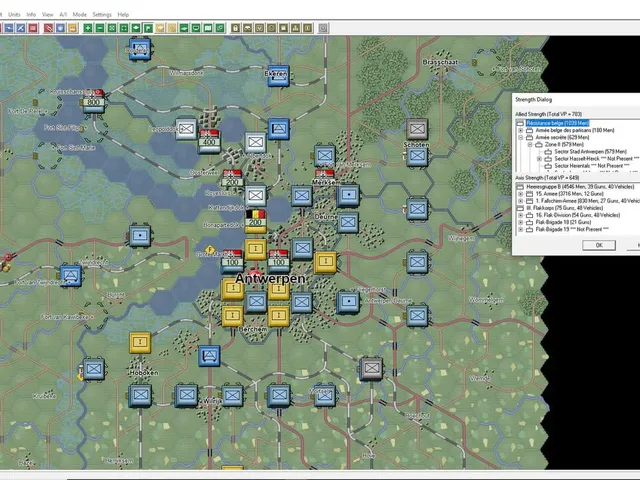Screen dimensions: 640x480
Task: Click the blue crossed-lines toolbar icon
Action: pyautogui.click(x=20, y=28)
